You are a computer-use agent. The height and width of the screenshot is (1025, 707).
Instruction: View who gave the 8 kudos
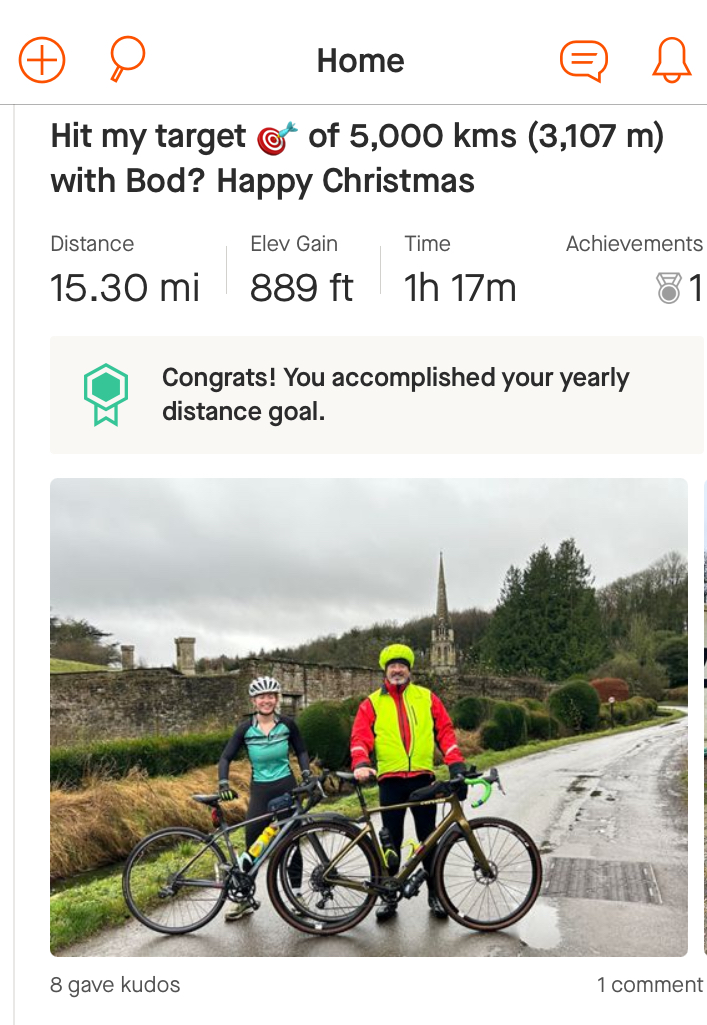pos(115,985)
